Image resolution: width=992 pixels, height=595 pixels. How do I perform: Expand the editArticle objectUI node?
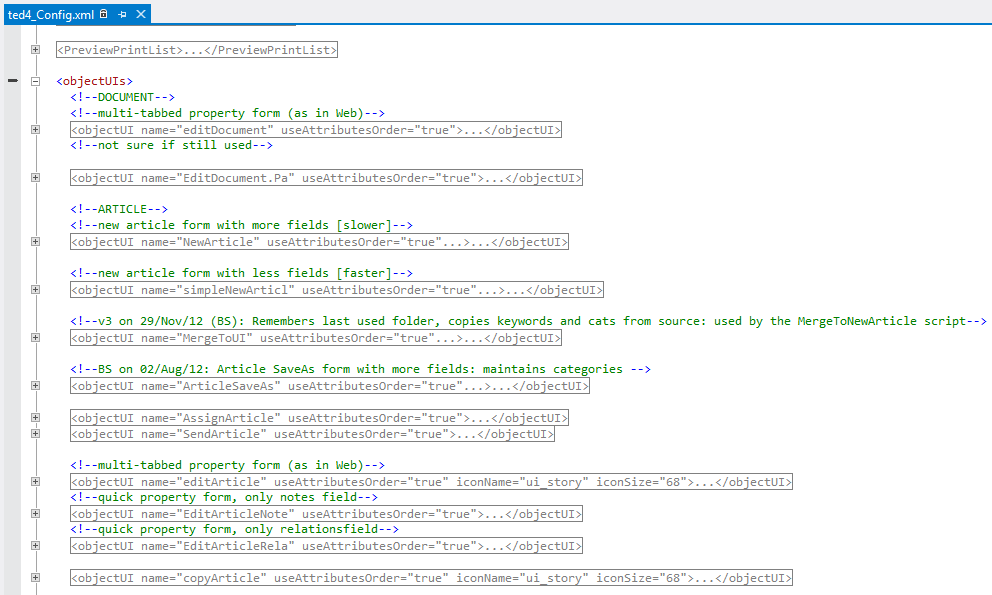[35, 482]
